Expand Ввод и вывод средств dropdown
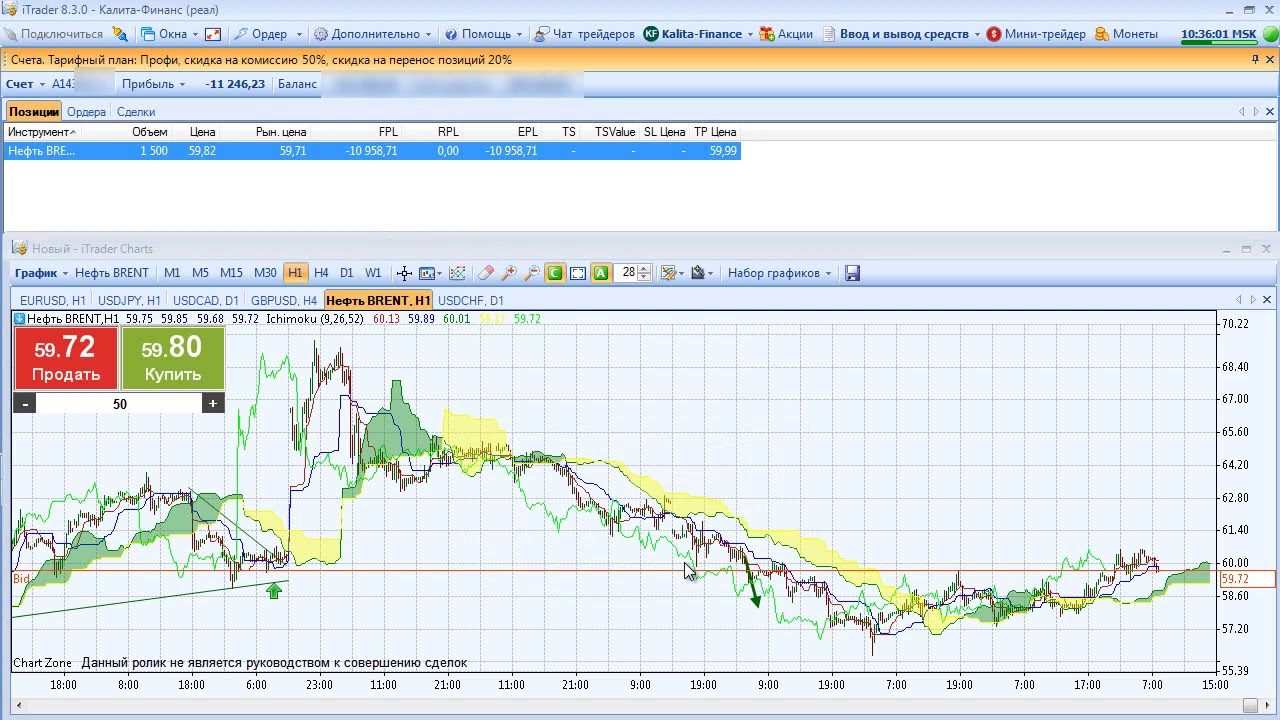This screenshot has width=1280, height=720. coord(902,34)
